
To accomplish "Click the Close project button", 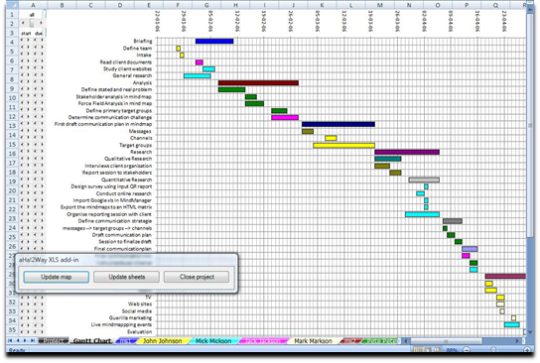I will tap(197, 277).
